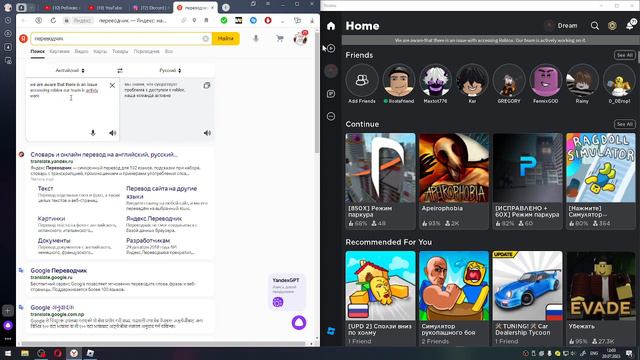640x360 pixels.
Task: Open the Документы sublink
Action: pyautogui.click(x=54, y=241)
